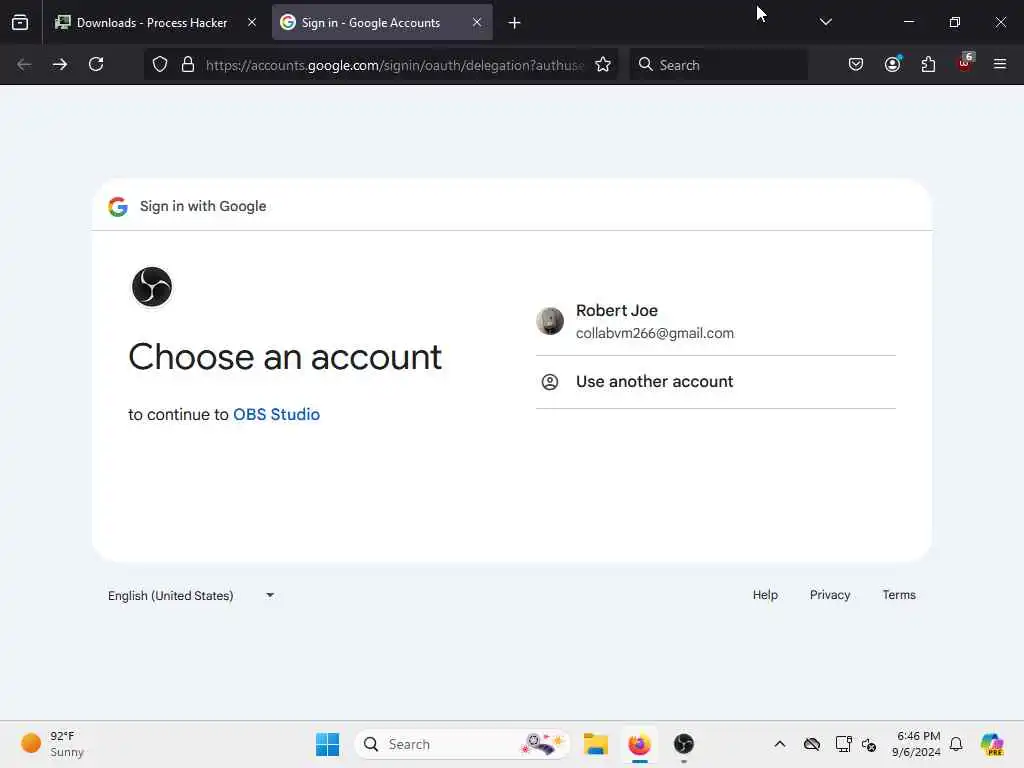
Task: Open tracking protection shield panel
Action: 160,65
